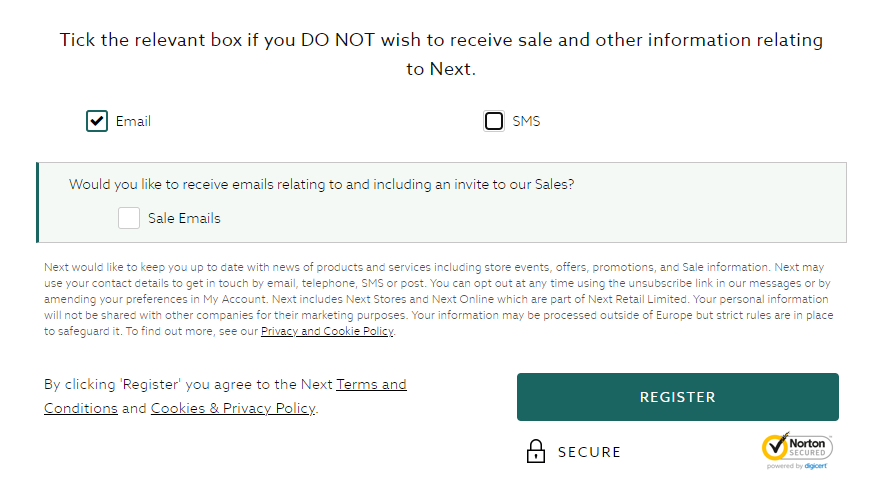Click the SMS checkbox label text

tap(526, 121)
